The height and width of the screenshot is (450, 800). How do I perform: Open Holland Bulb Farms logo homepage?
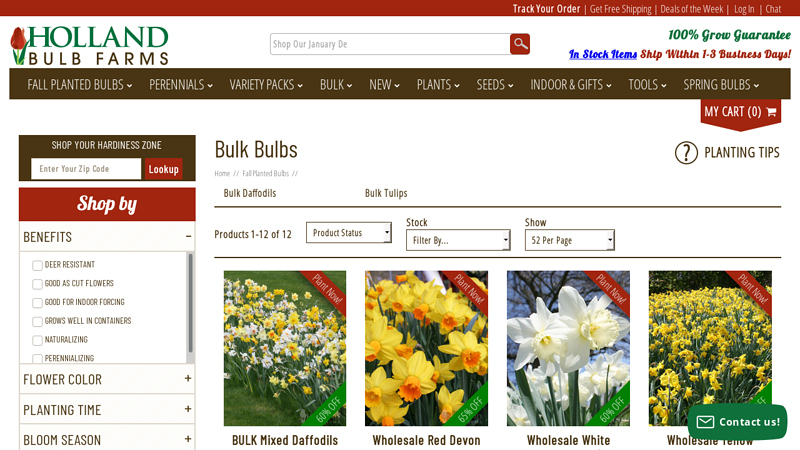[90, 45]
